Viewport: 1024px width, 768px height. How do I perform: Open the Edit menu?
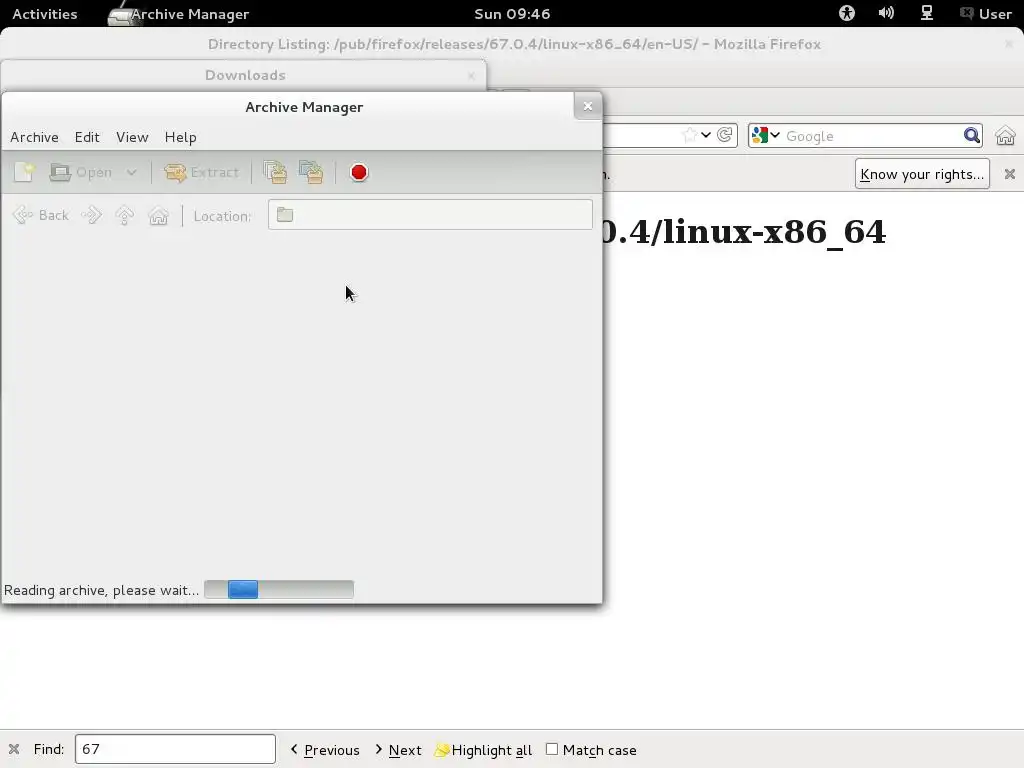click(87, 137)
